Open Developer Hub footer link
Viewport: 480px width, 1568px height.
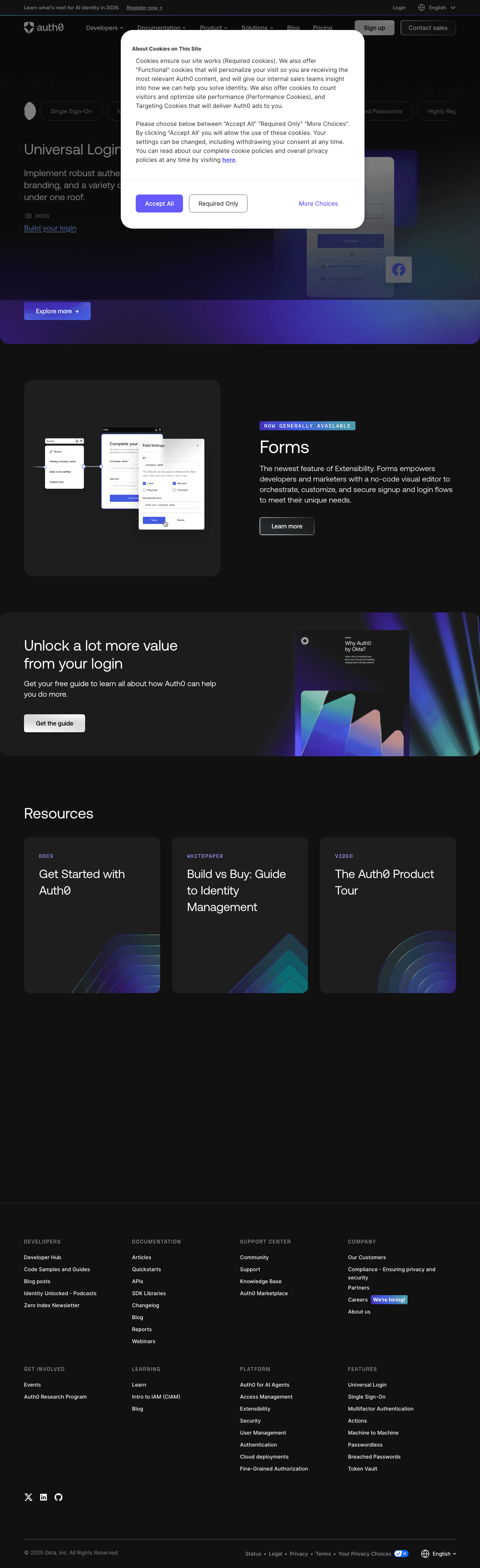pyautogui.click(x=43, y=1258)
